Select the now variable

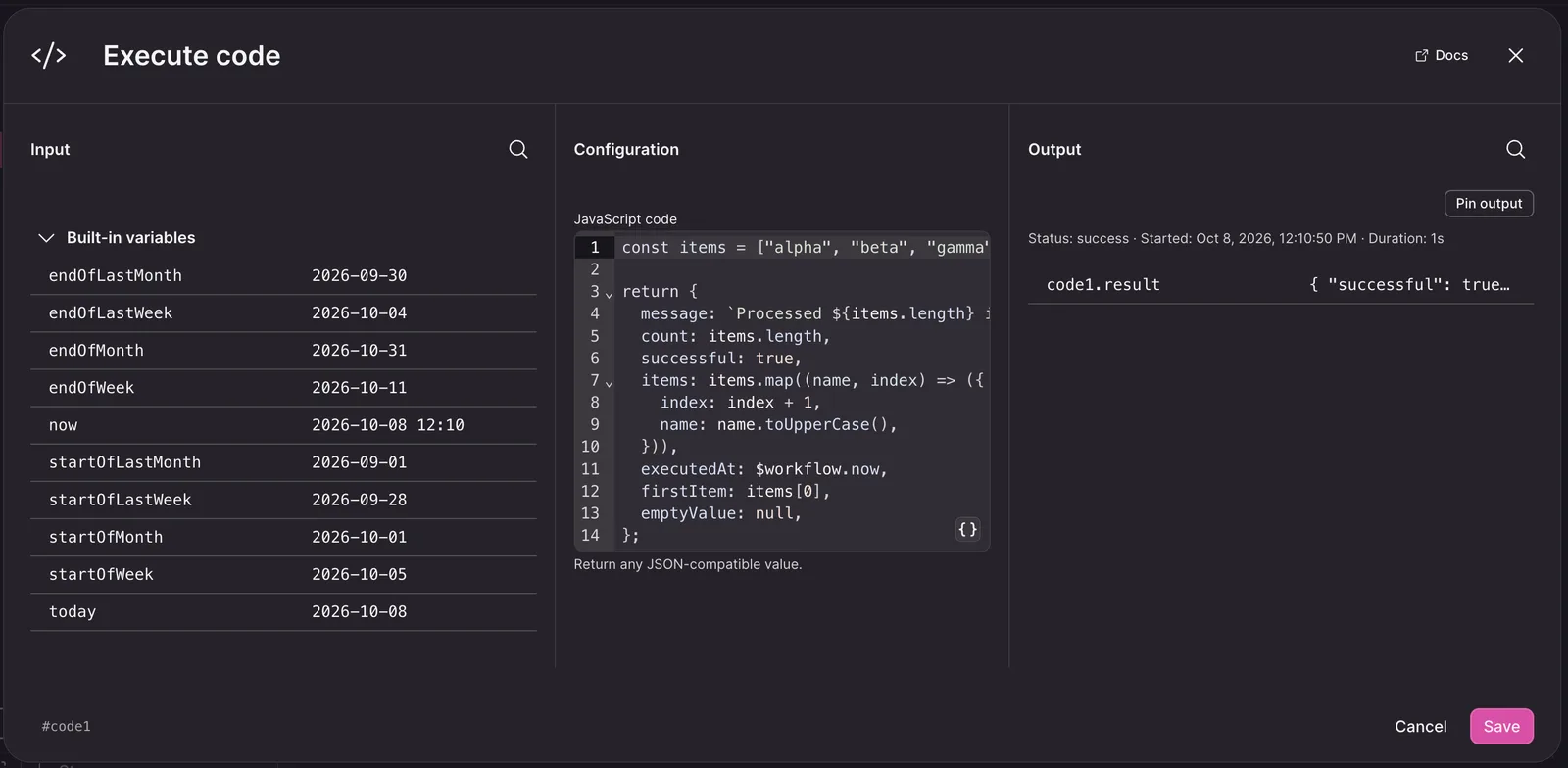[283, 425]
